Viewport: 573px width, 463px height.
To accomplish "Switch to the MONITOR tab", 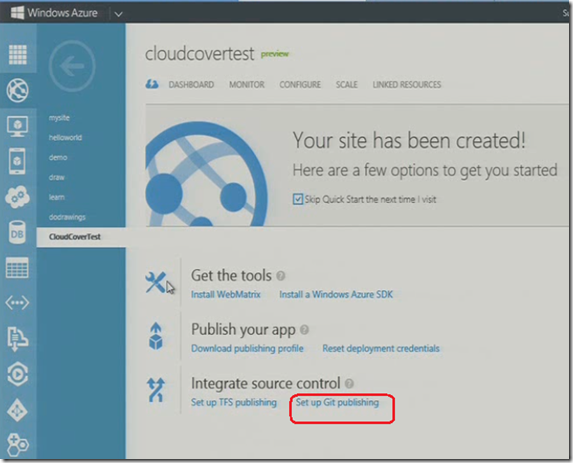I will coord(247,84).
